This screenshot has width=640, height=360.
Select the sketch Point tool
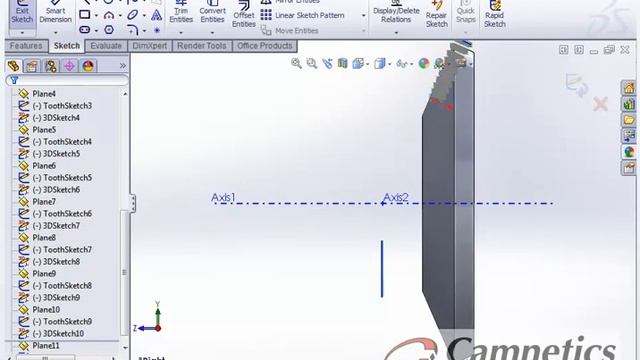[157, 30]
